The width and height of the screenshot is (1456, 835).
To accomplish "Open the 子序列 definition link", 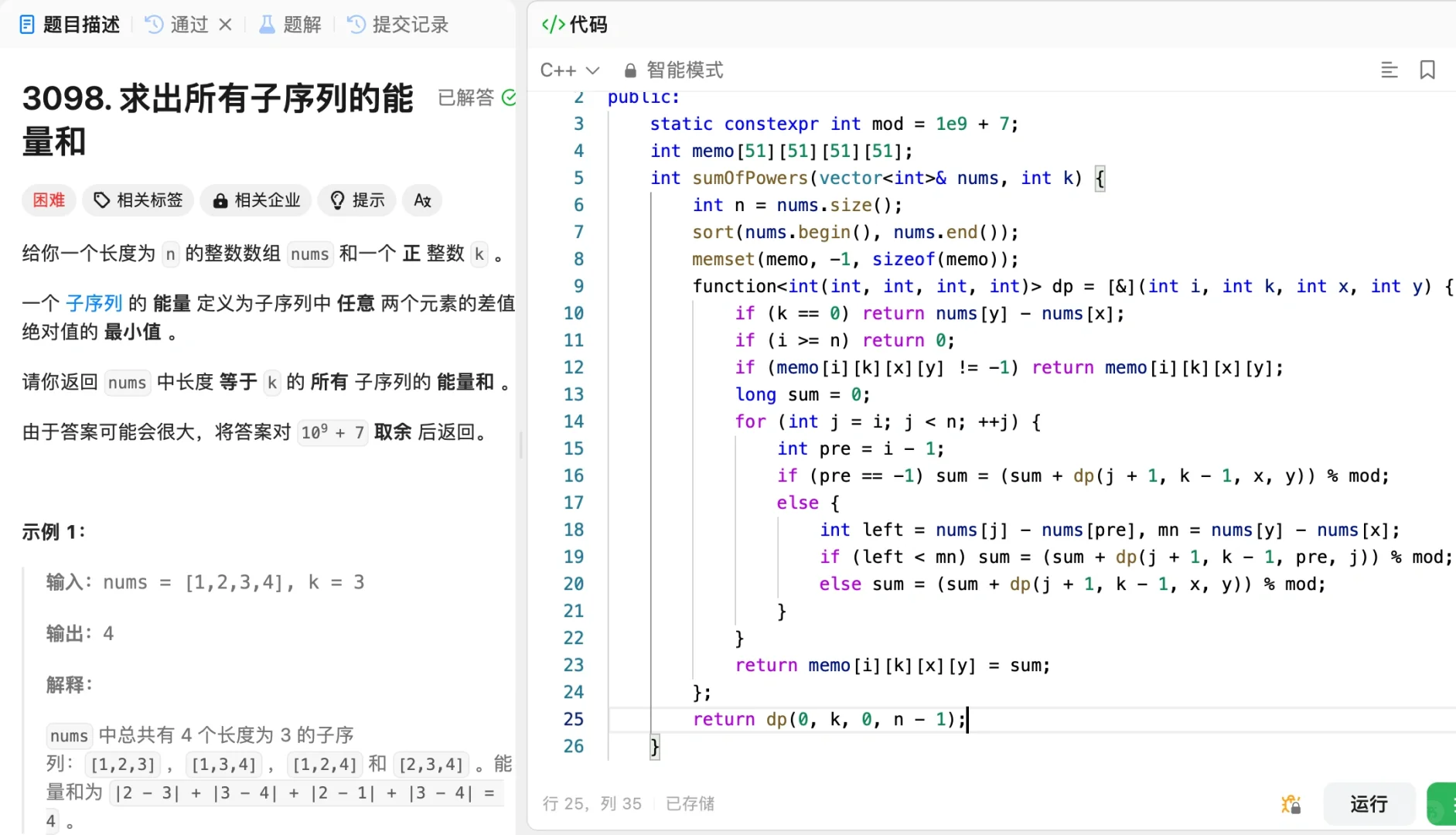I will [94, 303].
